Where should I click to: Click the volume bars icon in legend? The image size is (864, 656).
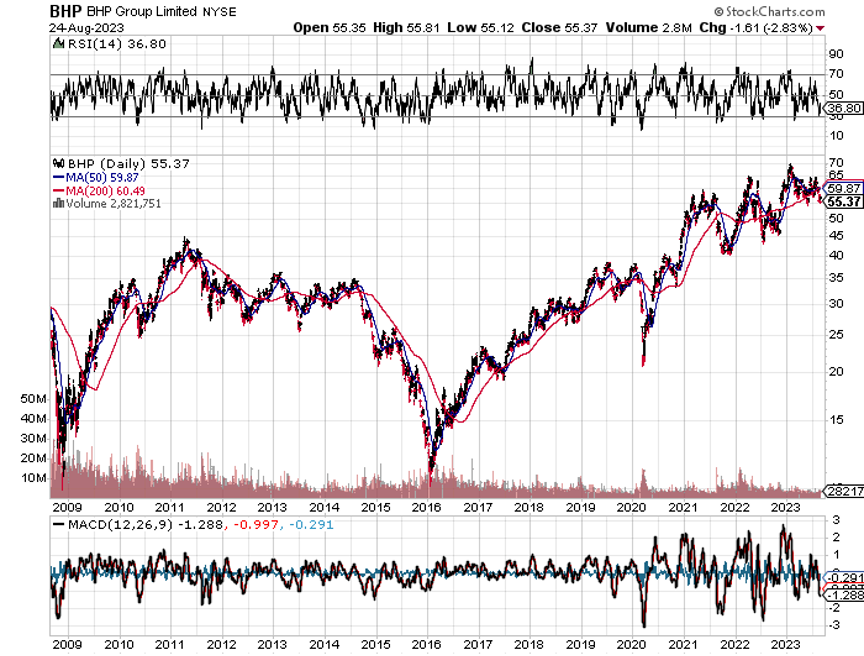59,203
